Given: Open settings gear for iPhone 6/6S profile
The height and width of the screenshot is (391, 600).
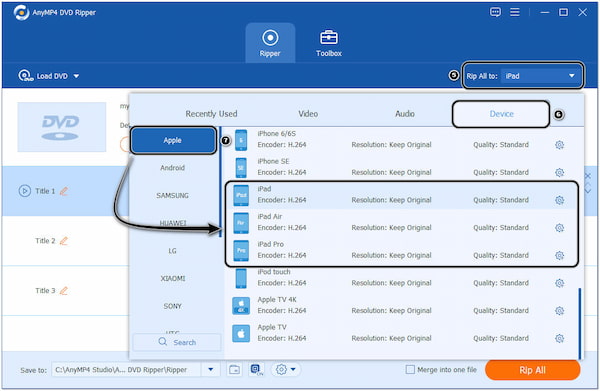Looking at the screenshot, I should [559, 145].
